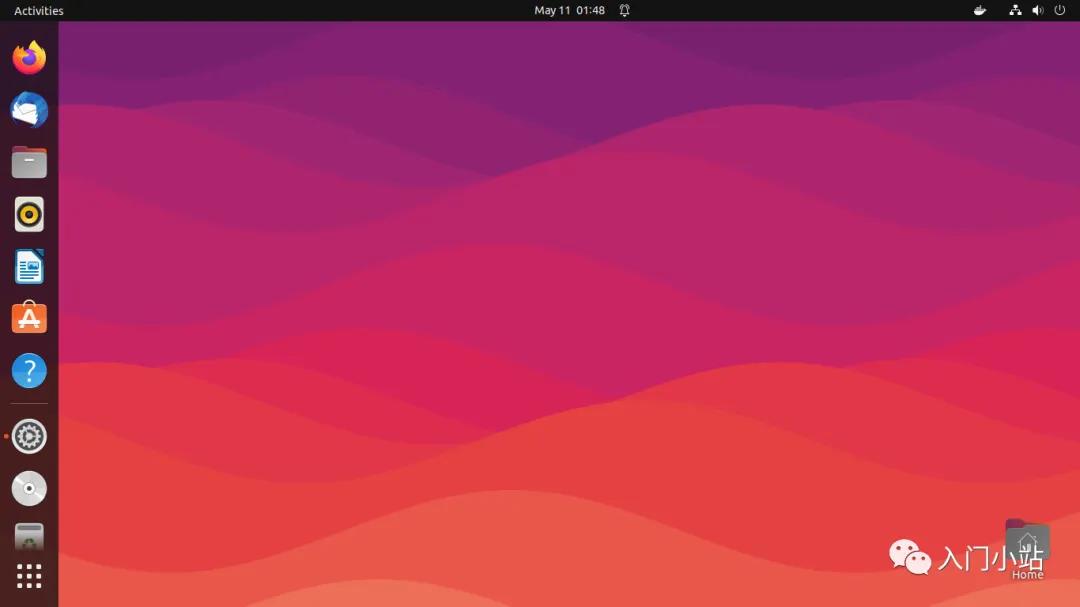This screenshot has height=607, width=1080.
Task: Open the Ubuntu Software store
Action: pos(29,318)
